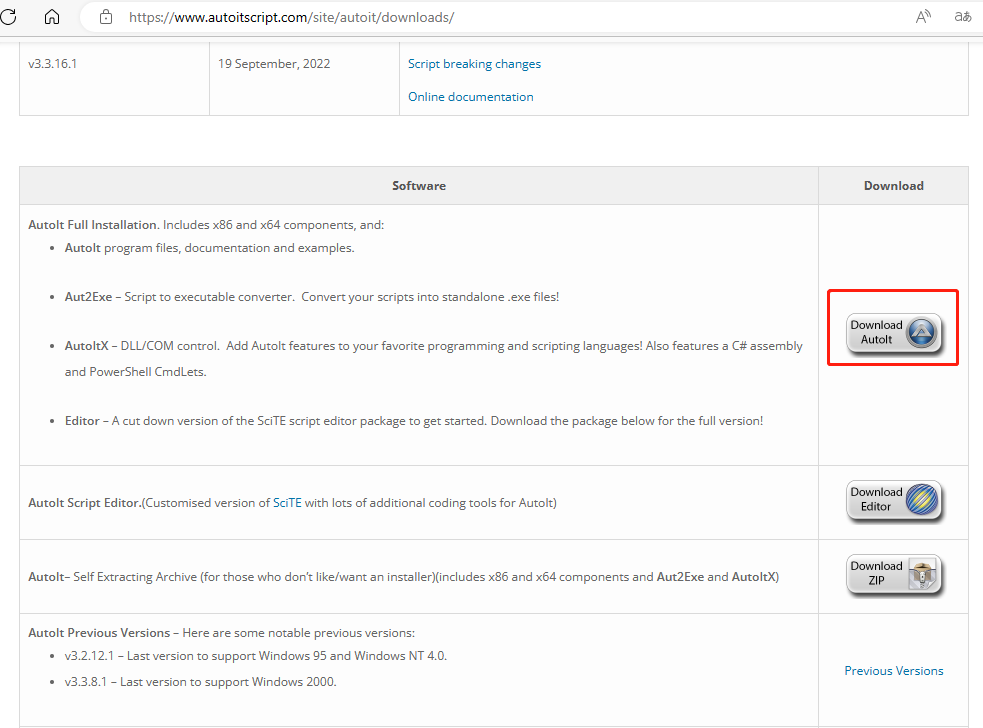Download AutoIt full installation
This screenshot has width=983, height=728.
click(894, 333)
